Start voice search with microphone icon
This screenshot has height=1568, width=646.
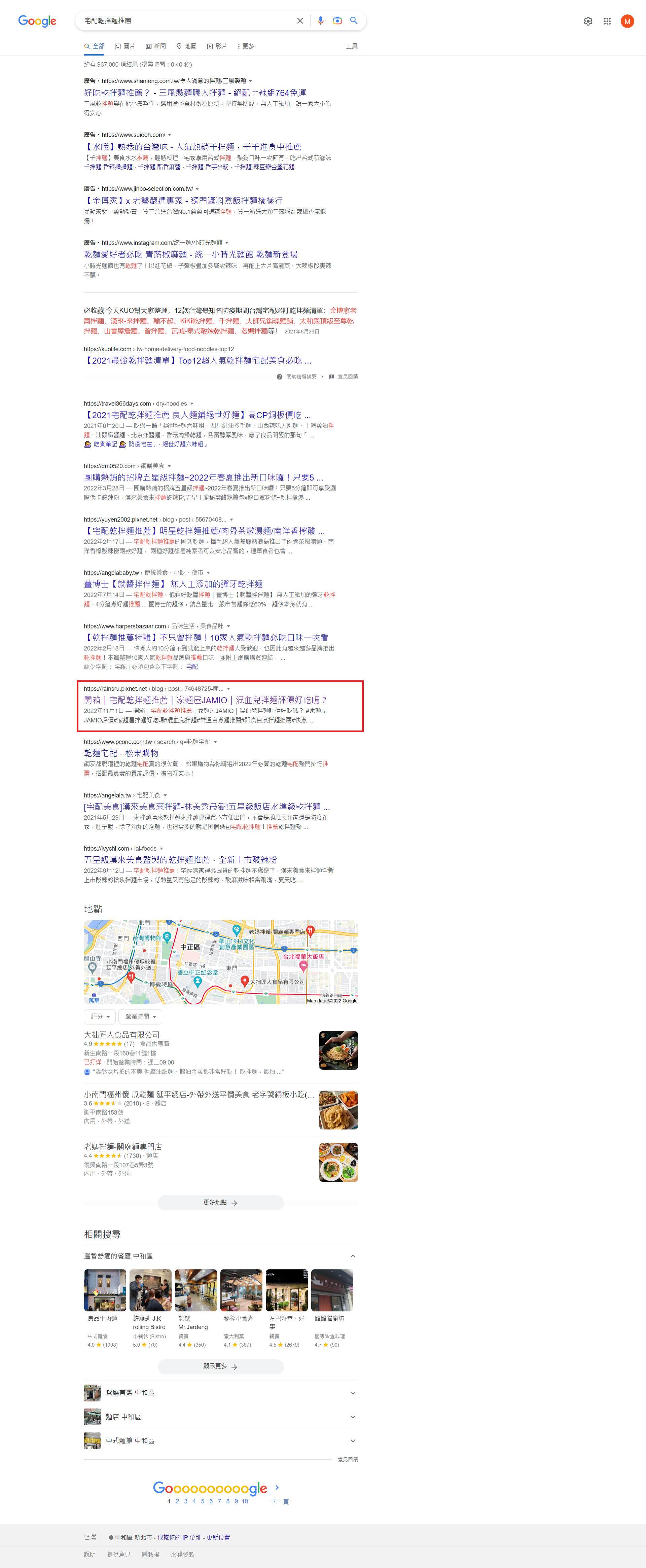tap(321, 21)
